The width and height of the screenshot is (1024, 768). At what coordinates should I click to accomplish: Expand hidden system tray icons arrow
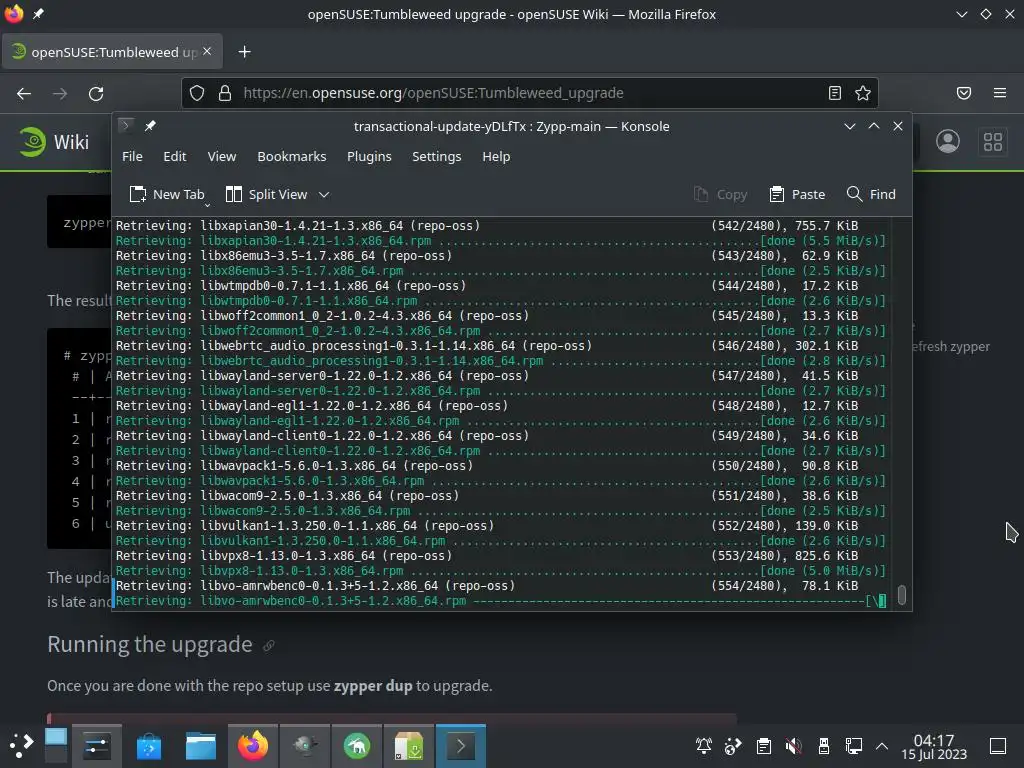pos(882,746)
